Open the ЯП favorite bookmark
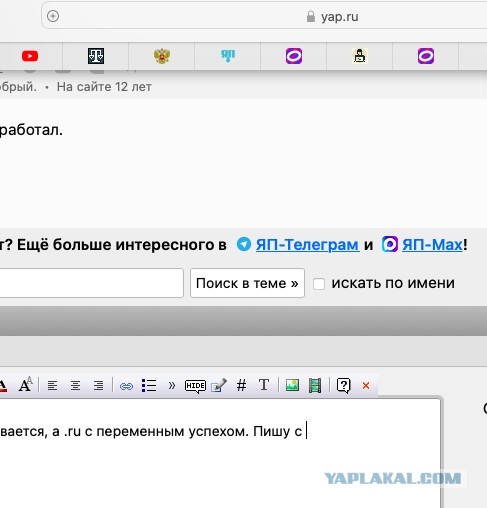Viewport: 487px width, 508px height. pos(228,56)
